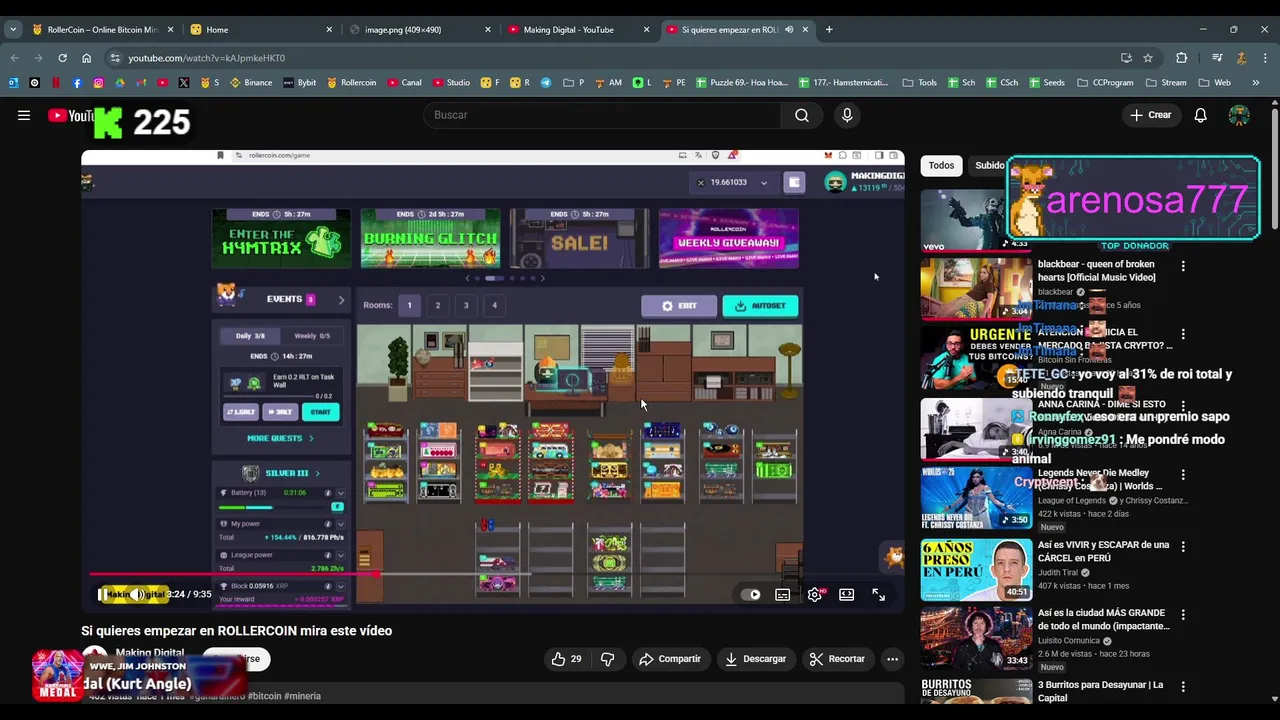Open the Studio bookmark
The height and width of the screenshot is (720, 1280).
point(451,82)
